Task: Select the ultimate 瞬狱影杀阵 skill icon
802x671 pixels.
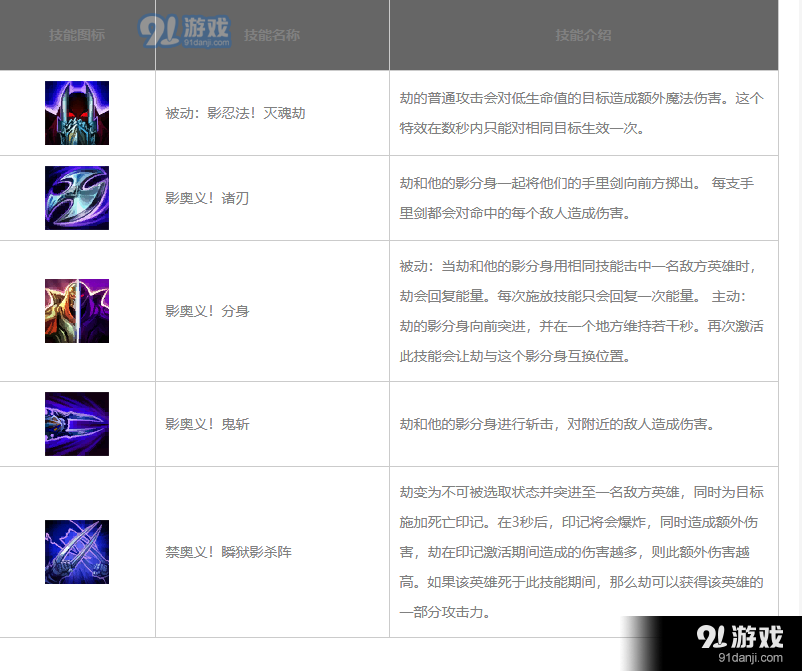Action: (x=76, y=551)
